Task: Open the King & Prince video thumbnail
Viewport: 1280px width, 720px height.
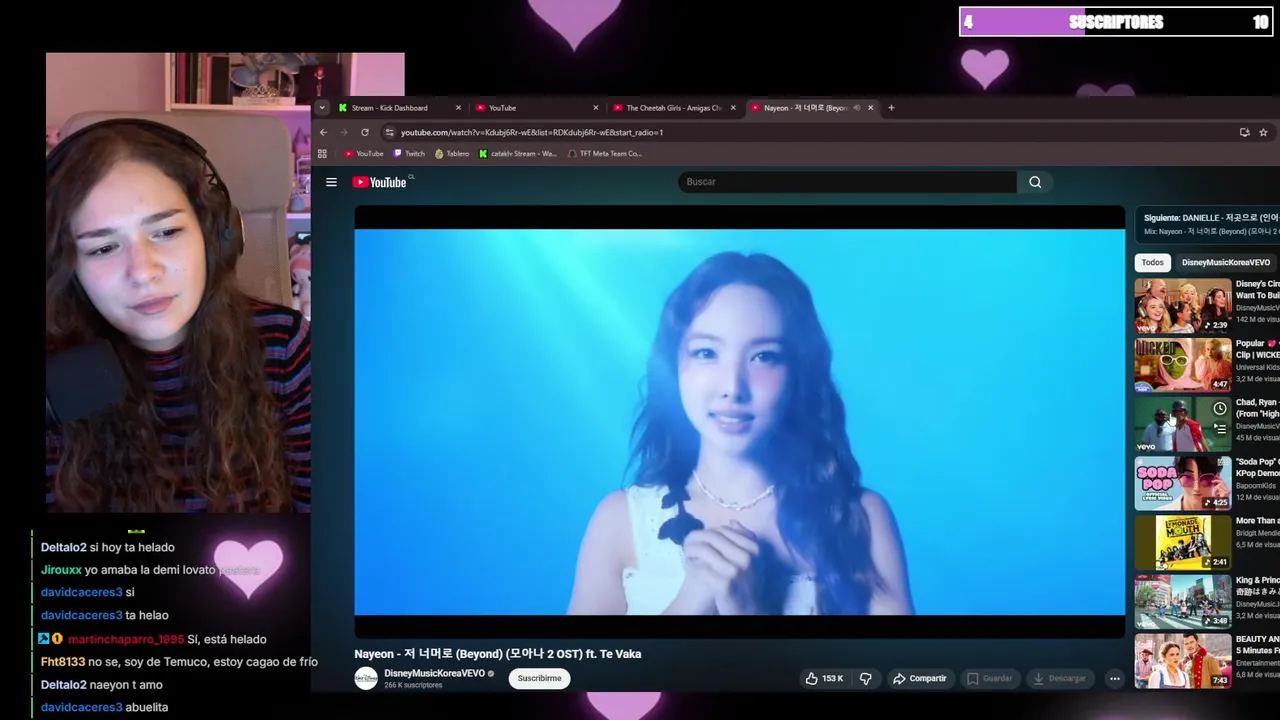Action: point(1182,601)
